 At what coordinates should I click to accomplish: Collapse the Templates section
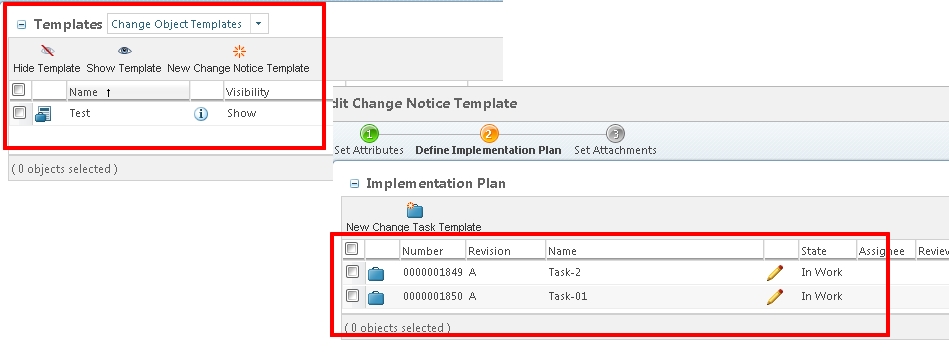22,25
